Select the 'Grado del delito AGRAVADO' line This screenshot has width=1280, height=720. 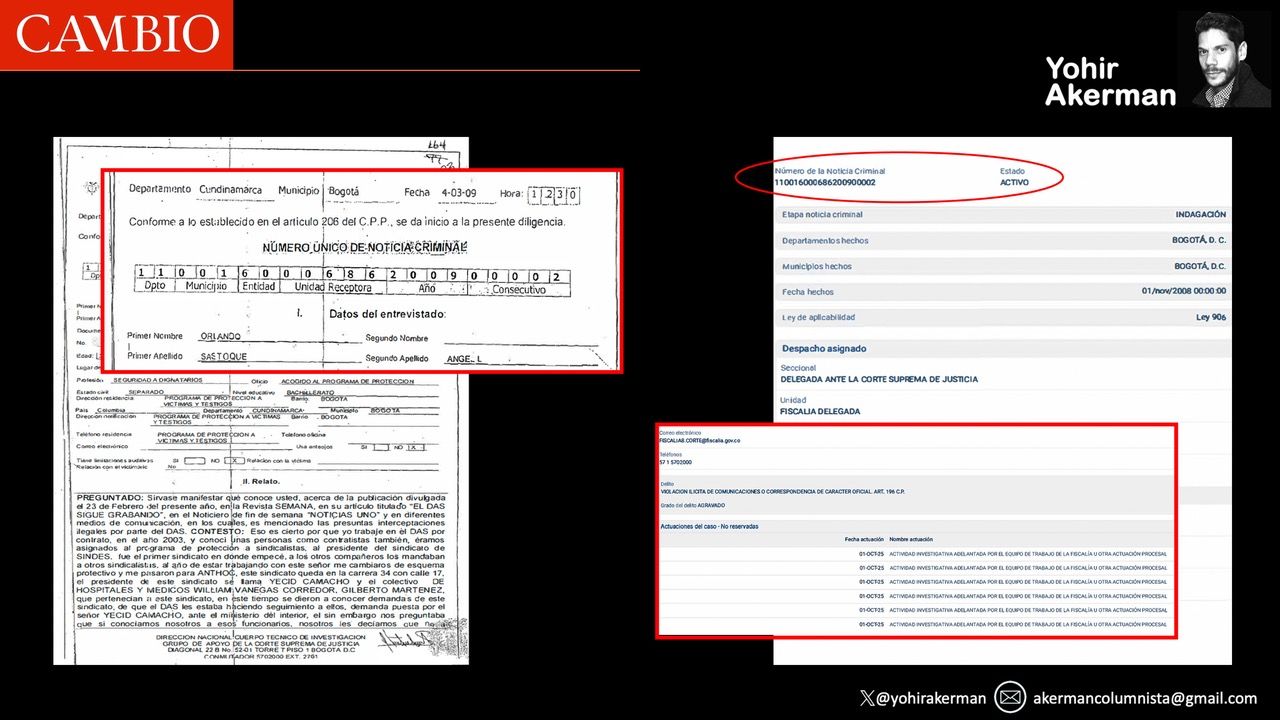coord(692,507)
